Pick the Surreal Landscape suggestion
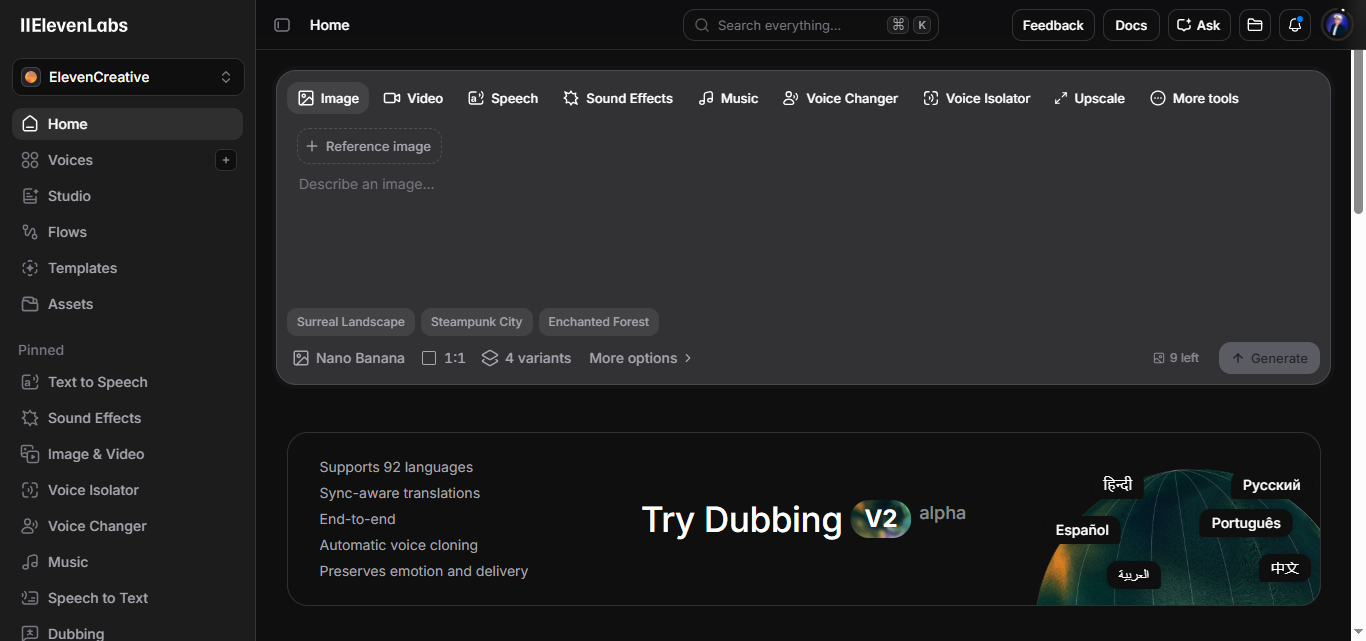The height and width of the screenshot is (641, 1366). coord(351,322)
